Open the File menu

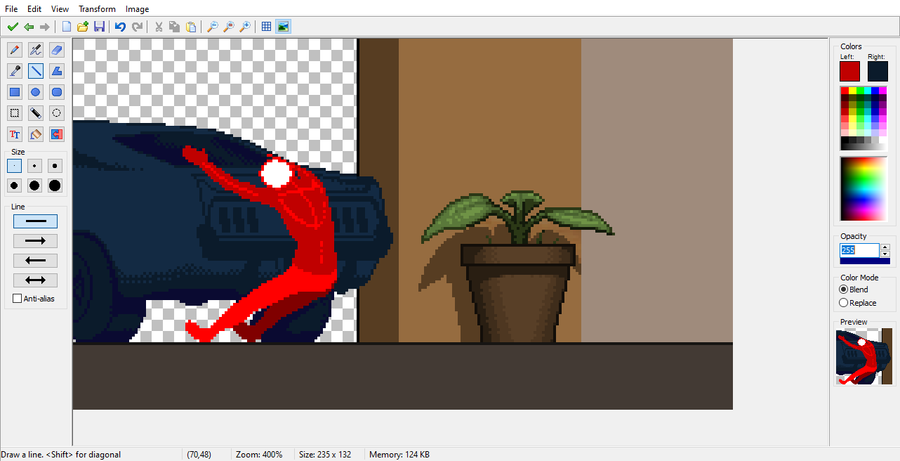click(x=11, y=9)
